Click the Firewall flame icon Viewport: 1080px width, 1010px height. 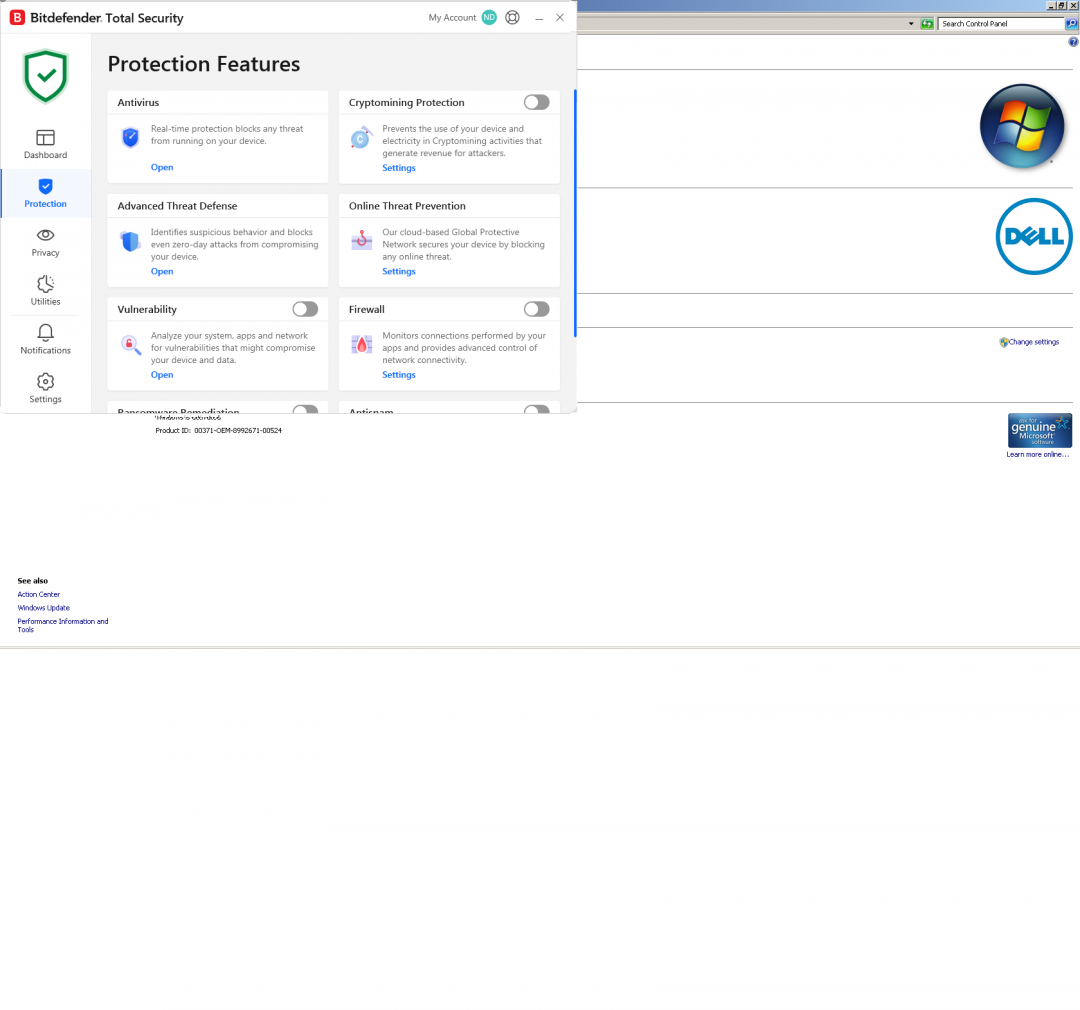click(362, 344)
